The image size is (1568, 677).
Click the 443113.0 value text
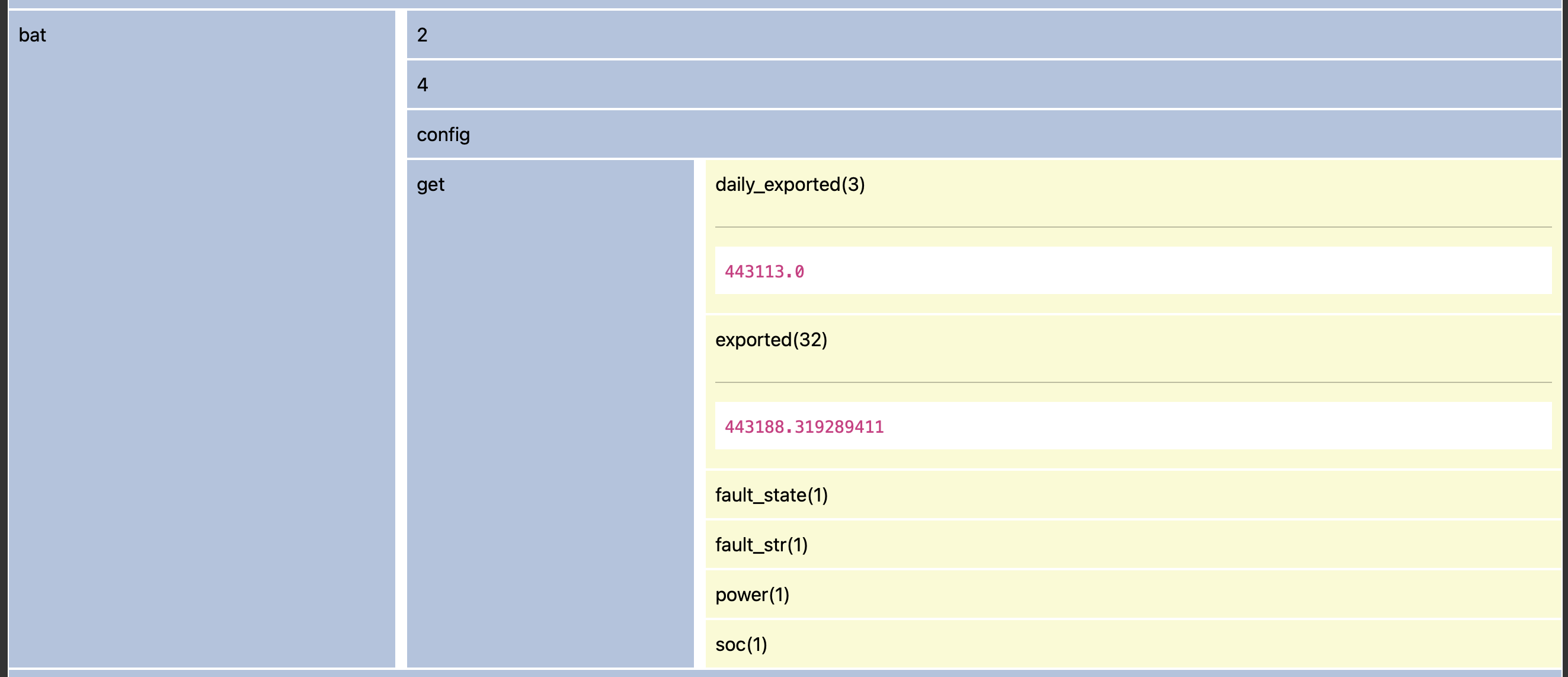click(764, 272)
